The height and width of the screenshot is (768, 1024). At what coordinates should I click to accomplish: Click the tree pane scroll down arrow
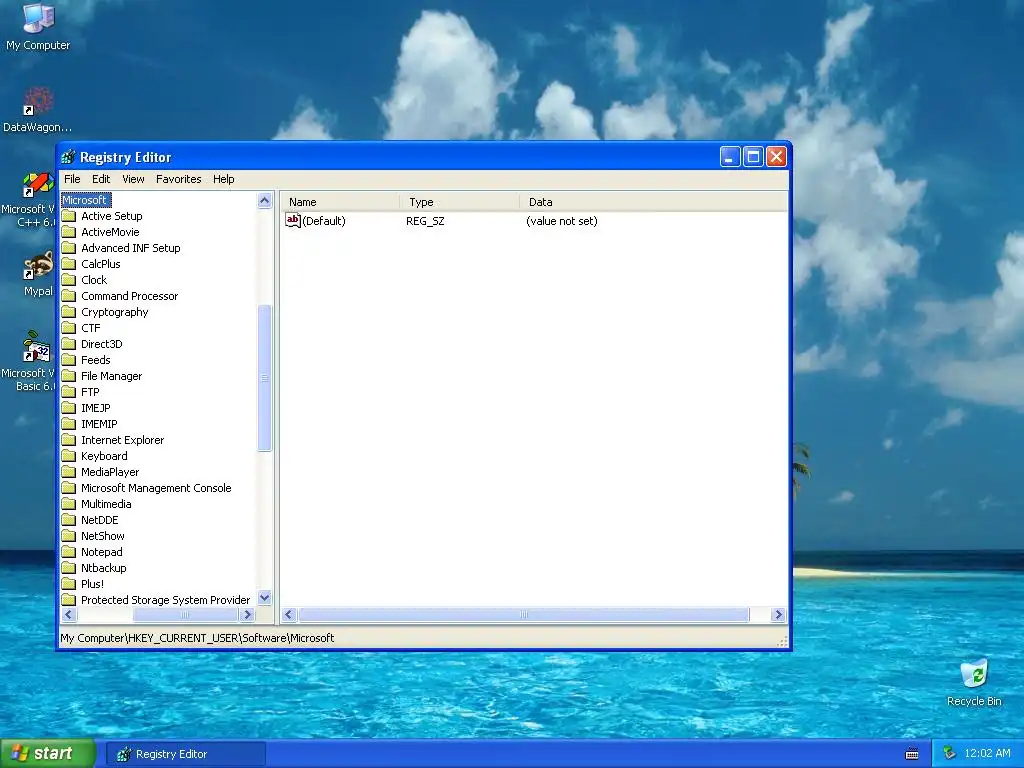(x=264, y=597)
